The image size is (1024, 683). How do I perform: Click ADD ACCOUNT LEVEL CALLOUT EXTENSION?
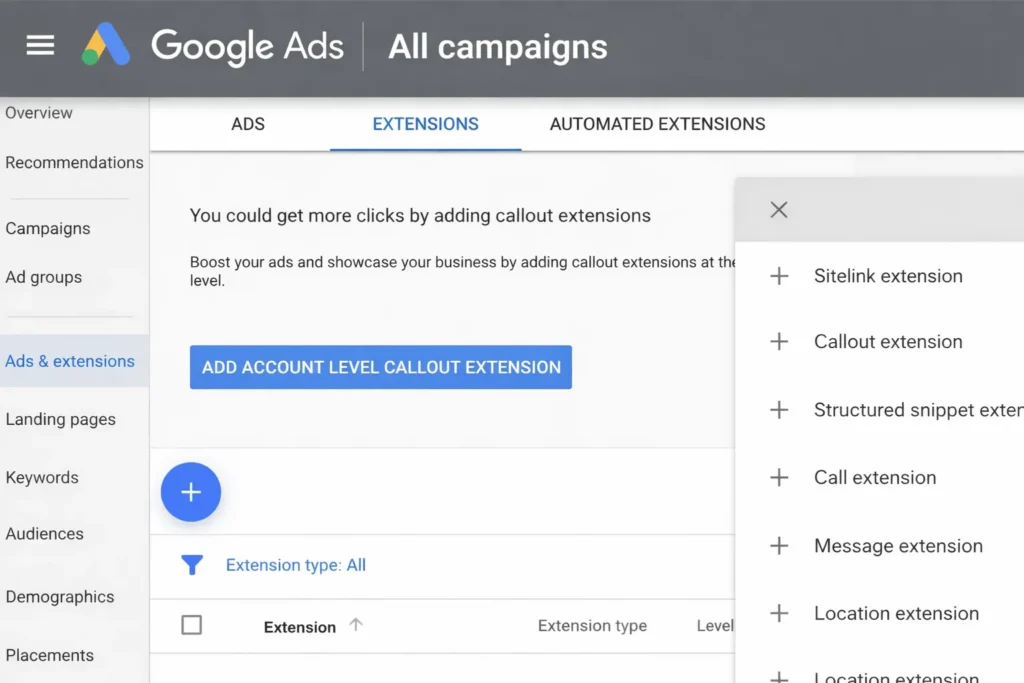click(x=380, y=367)
